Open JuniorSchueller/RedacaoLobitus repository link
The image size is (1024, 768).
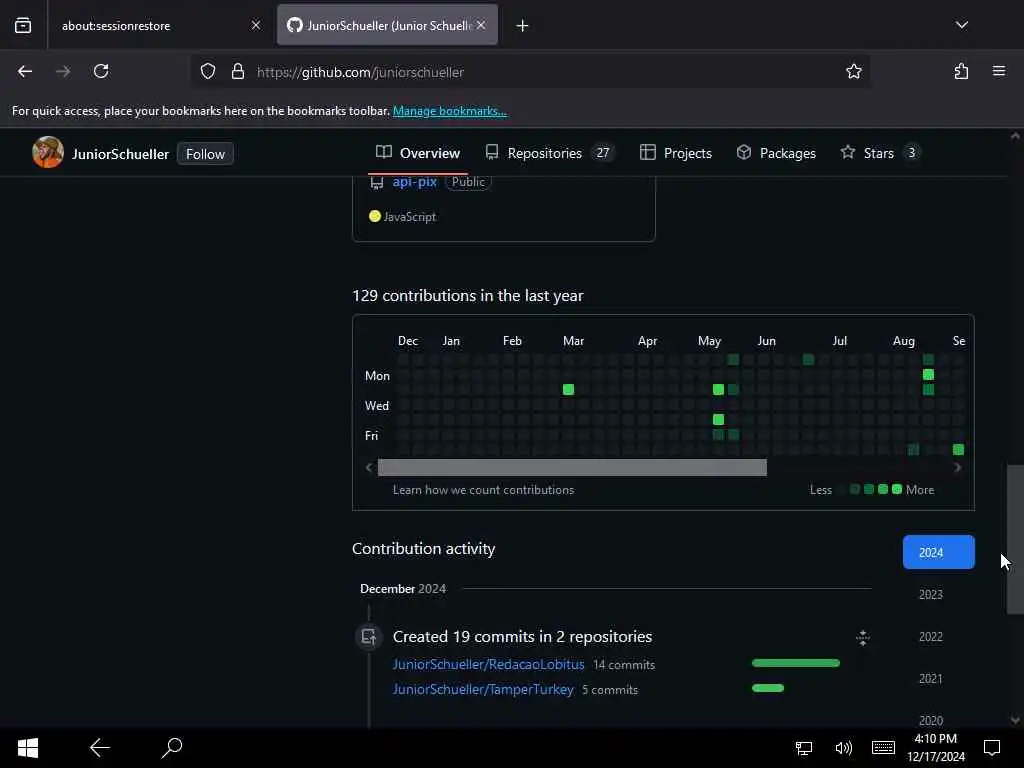tap(488, 665)
